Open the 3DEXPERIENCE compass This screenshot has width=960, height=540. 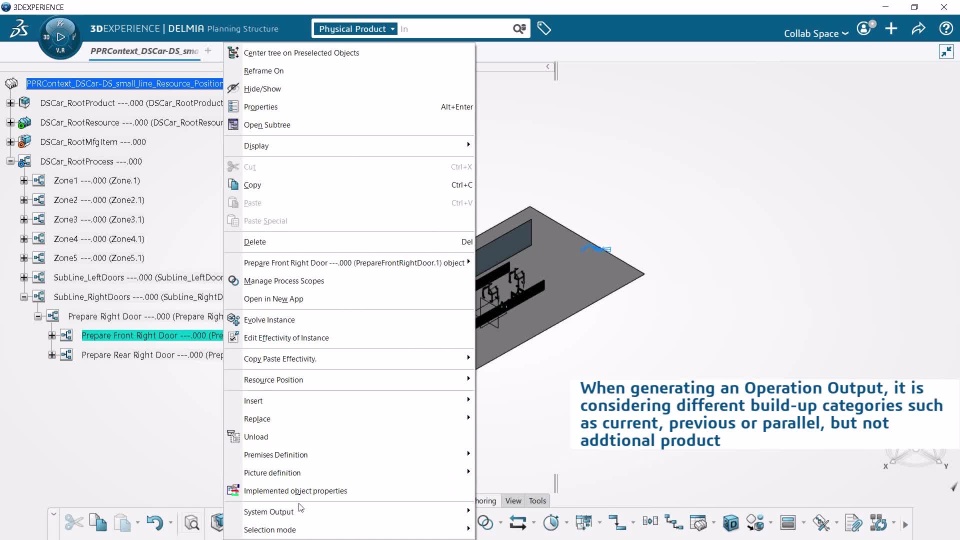(x=60, y=37)
